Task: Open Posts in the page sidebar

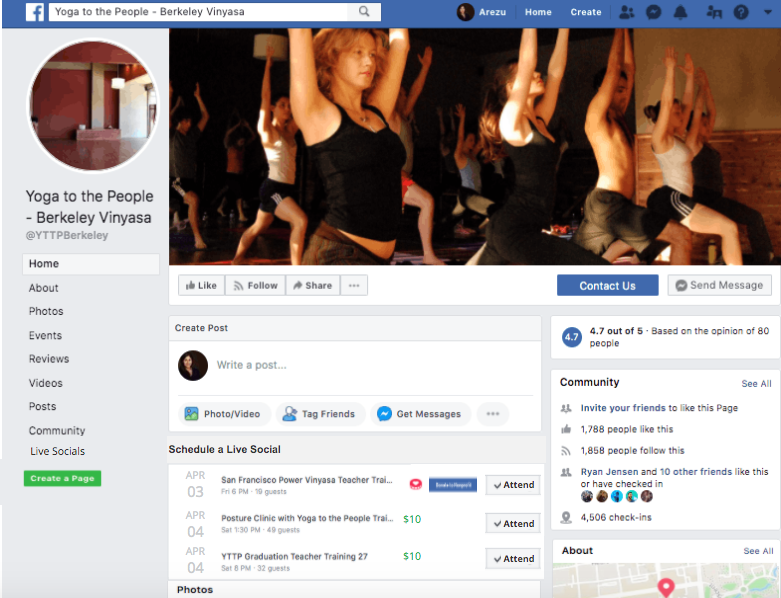Action: (x=42, y=406)
